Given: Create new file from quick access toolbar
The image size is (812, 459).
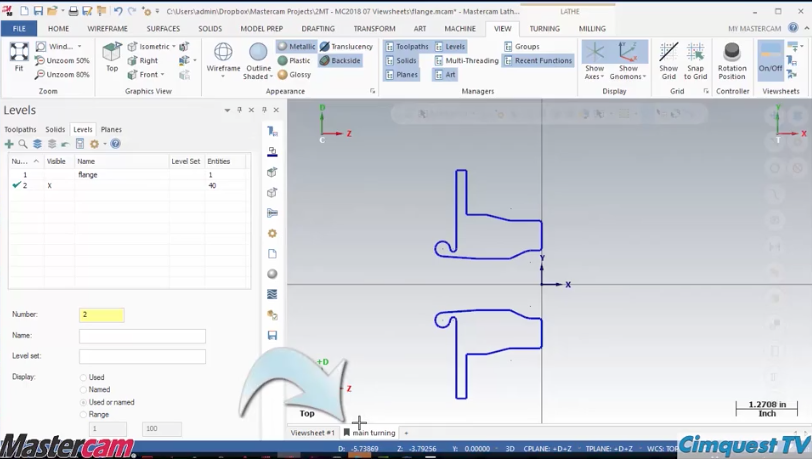Looking at the screenshot, I should (x=24, y=11).
